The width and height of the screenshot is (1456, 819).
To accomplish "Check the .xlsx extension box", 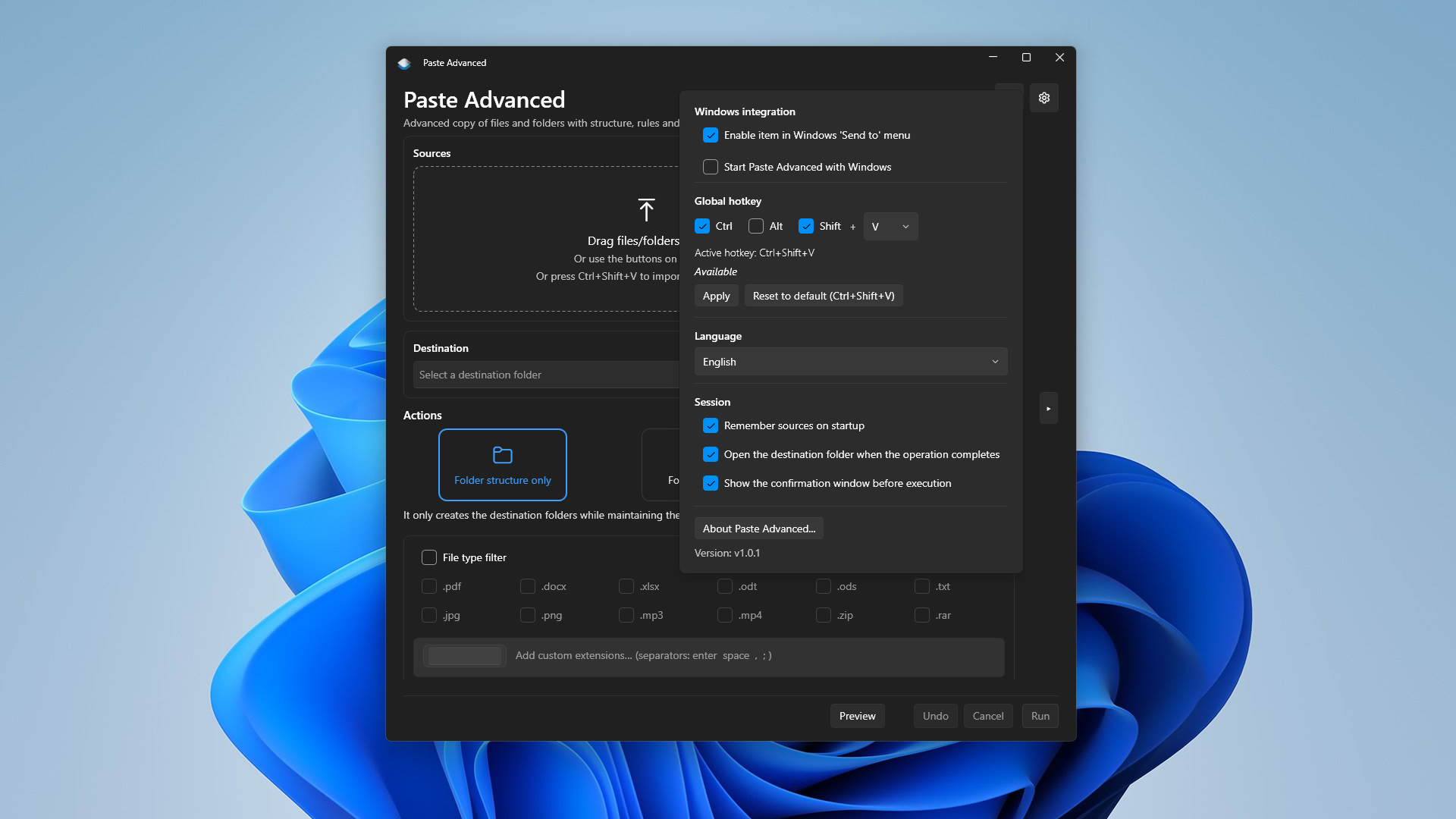I will (626, 586).
